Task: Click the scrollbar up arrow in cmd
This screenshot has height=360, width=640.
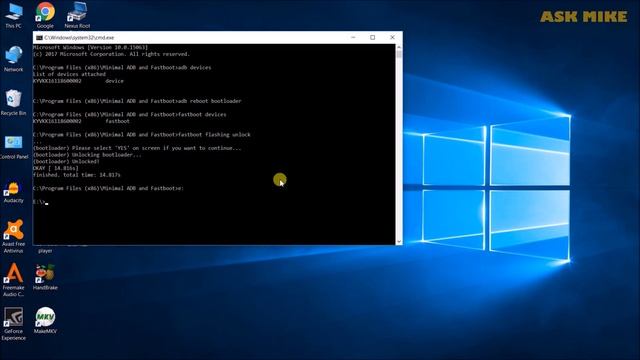Action: 399,47
